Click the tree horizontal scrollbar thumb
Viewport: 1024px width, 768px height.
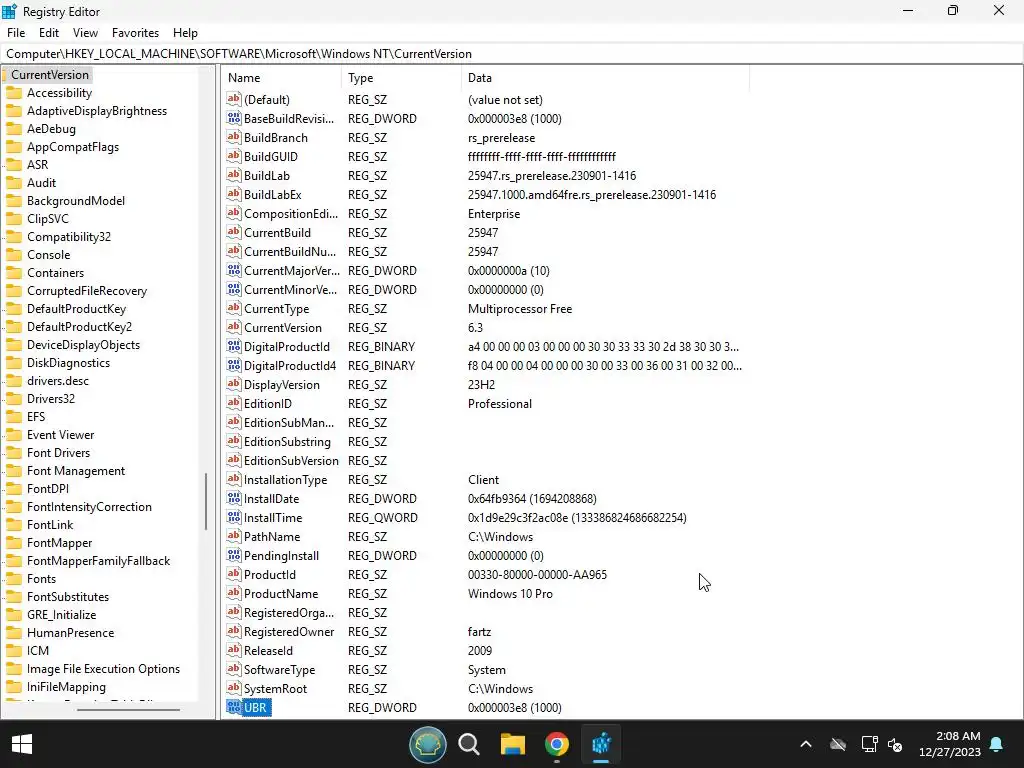pos(128,709)
